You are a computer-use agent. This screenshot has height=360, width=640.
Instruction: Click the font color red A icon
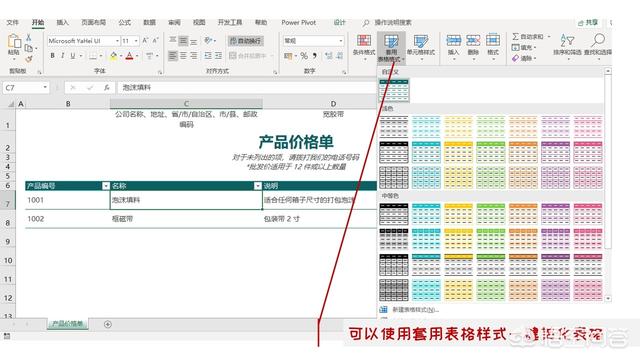coord(129,56)
